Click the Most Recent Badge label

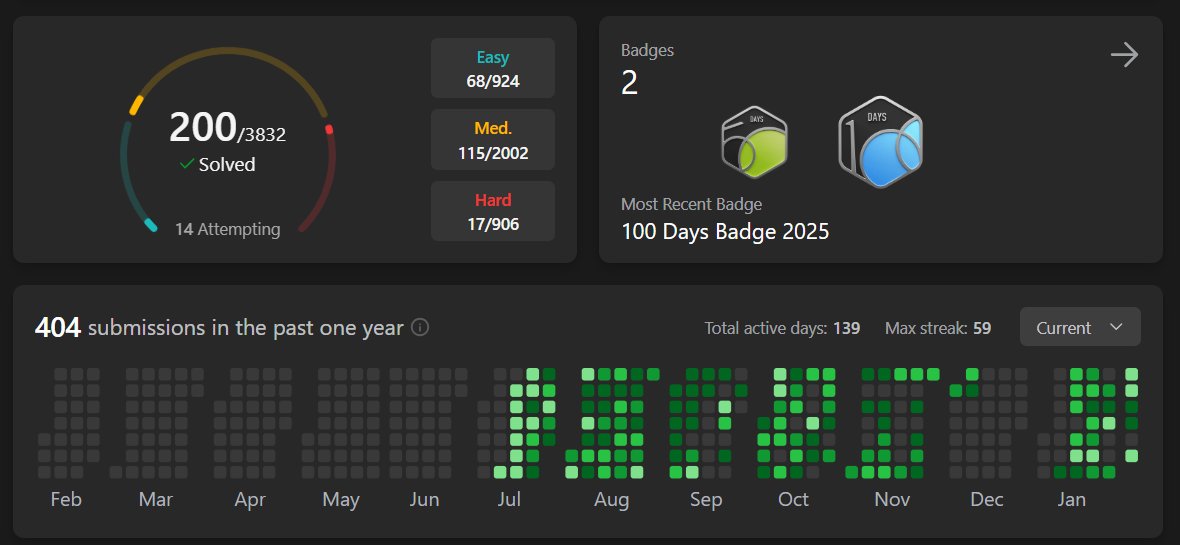coord(692,204)
